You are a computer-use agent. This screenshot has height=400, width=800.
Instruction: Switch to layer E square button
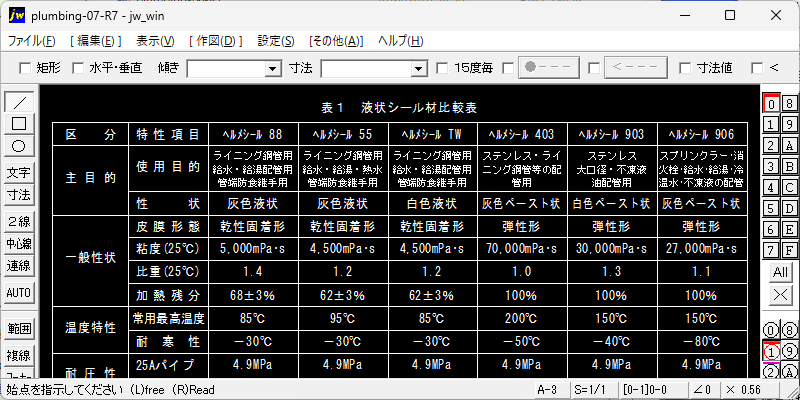(789, 229)
